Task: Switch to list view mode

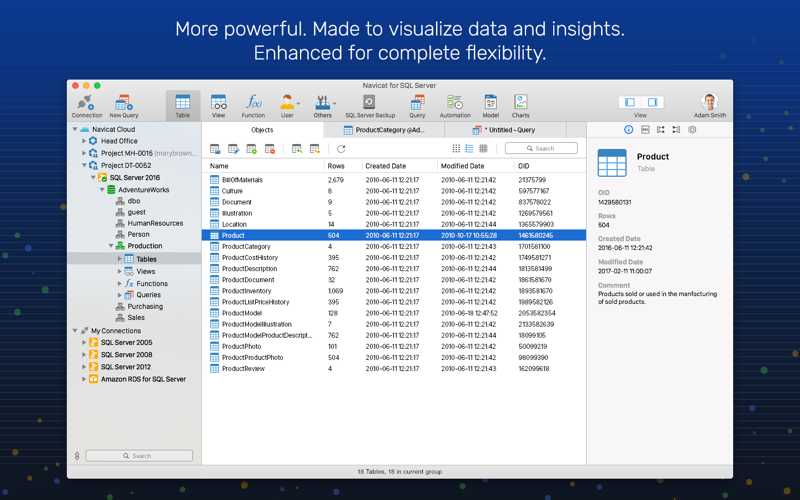Action: (x=469, y=148)
